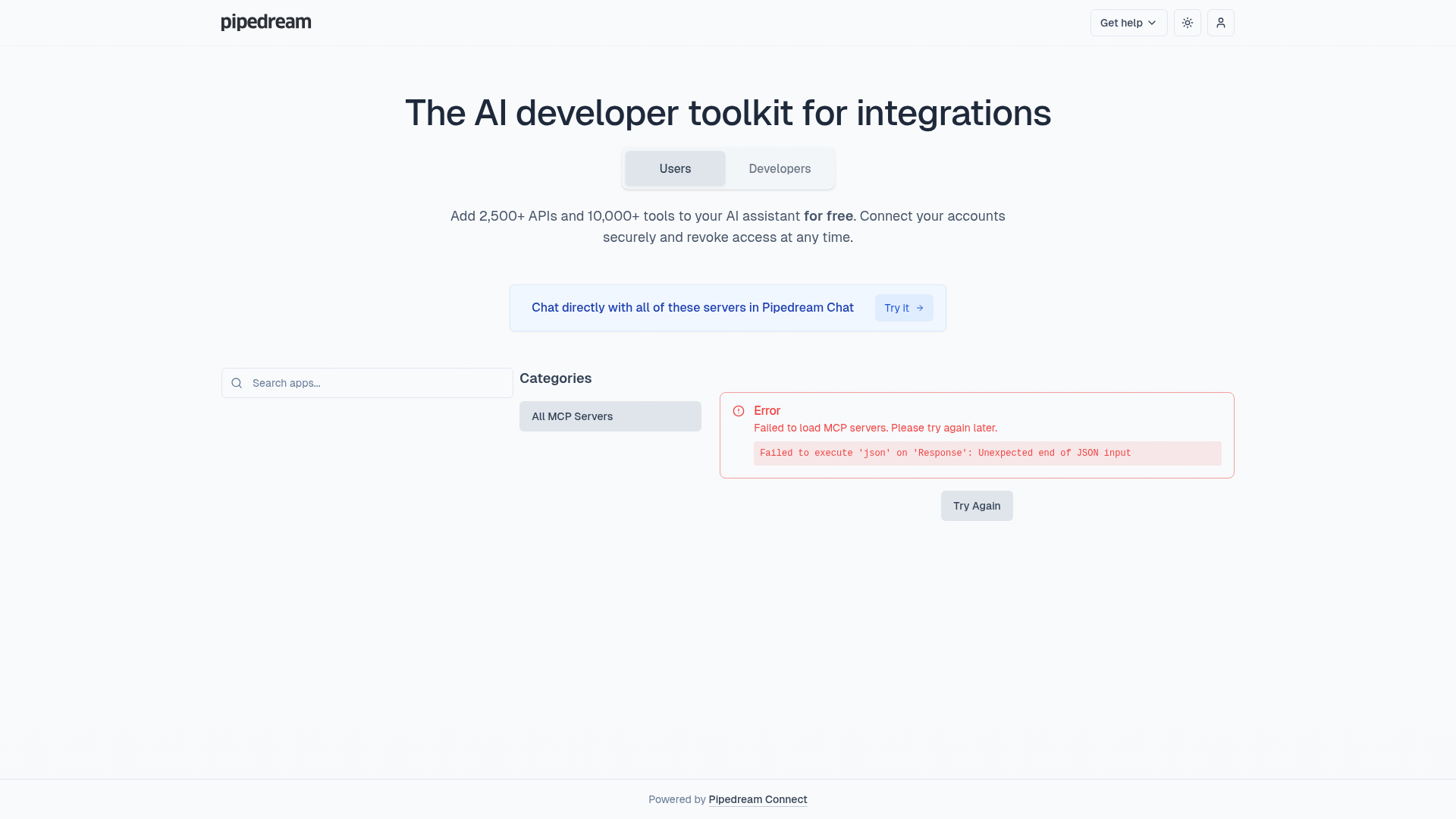Focus the Search apps field
1456x819 pixels.
pos(367,383)
